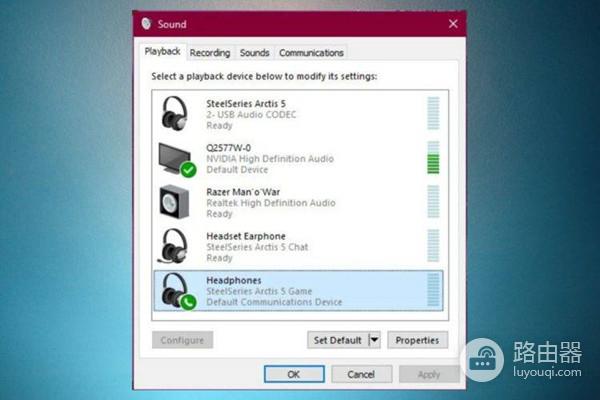Click the Headset Earphone level meter
This screenshot has height=400, width=600.
(x=433, y=246)
